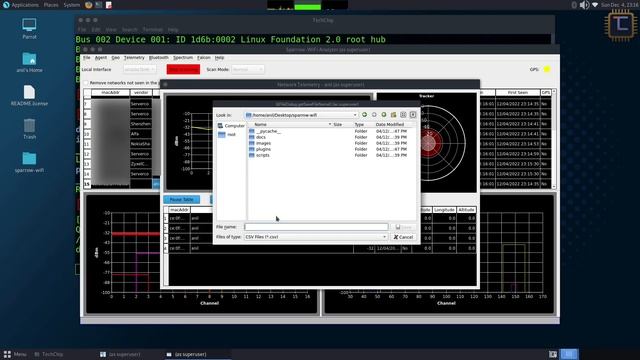640x360 pixels.
Task: Select the images folder
Action: (x=260, y=143)
